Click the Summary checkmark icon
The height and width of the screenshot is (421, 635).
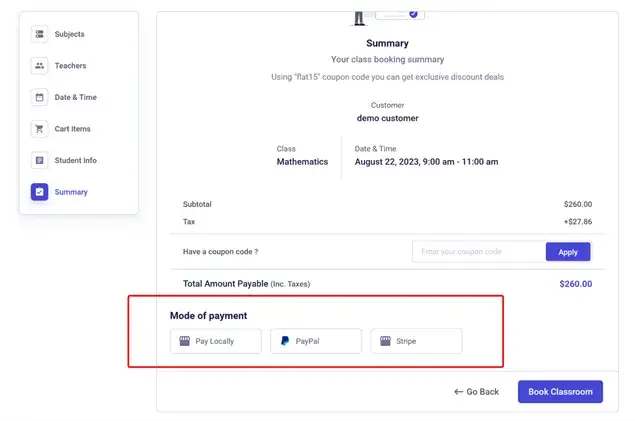pyautogui.click(x=39, y=192)
